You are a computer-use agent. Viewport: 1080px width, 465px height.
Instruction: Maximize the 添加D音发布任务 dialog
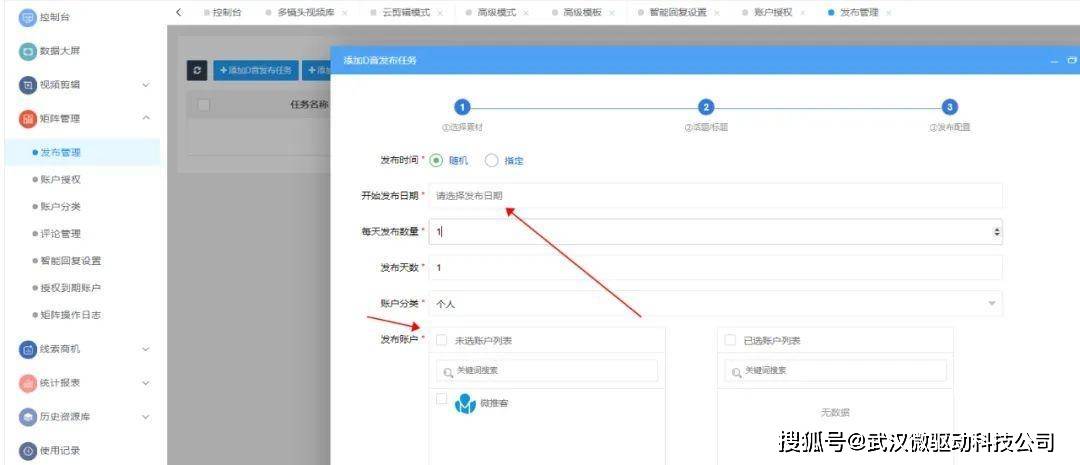1072,61
